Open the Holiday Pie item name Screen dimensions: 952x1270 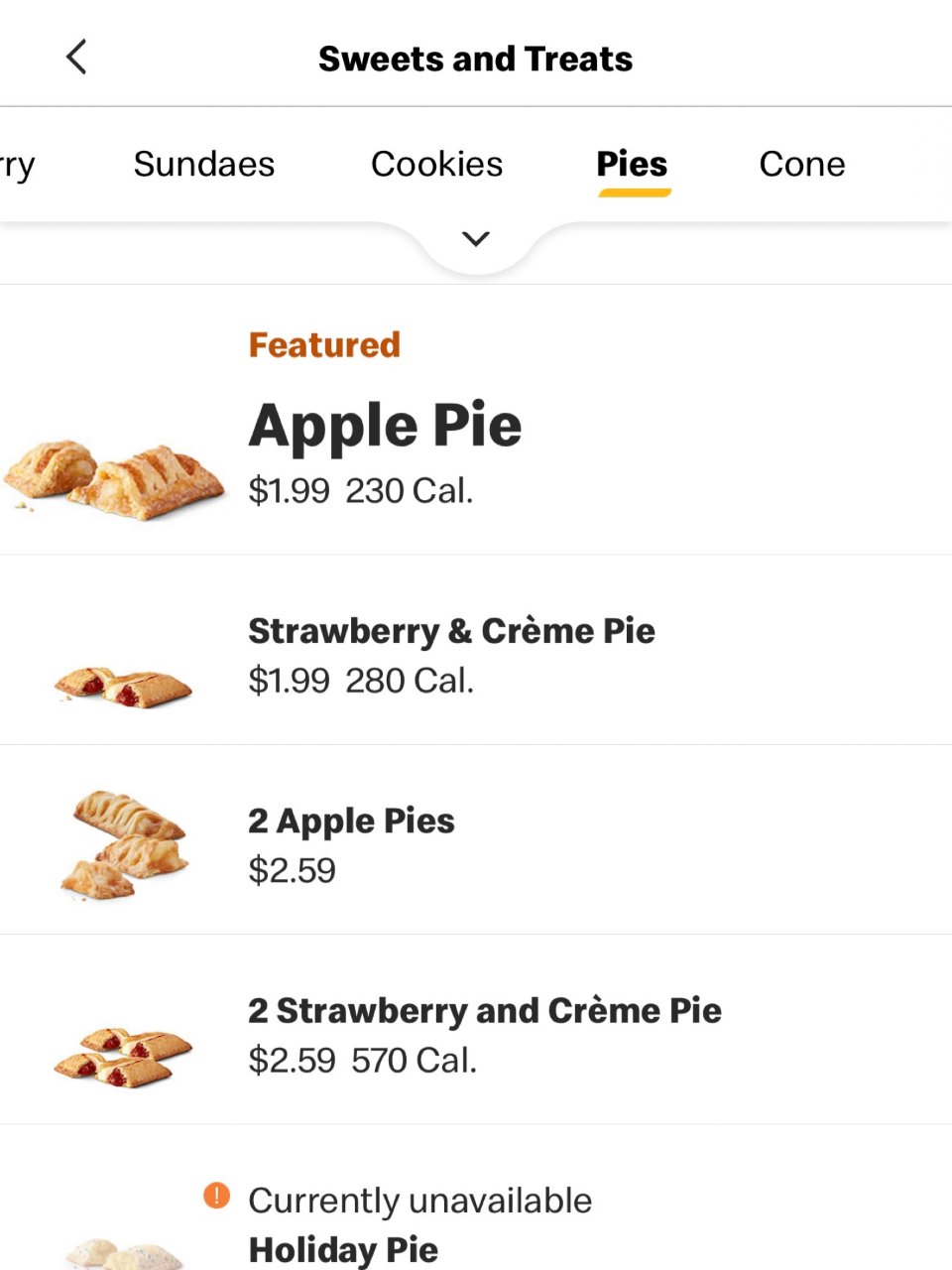[x=343, y=1250]
